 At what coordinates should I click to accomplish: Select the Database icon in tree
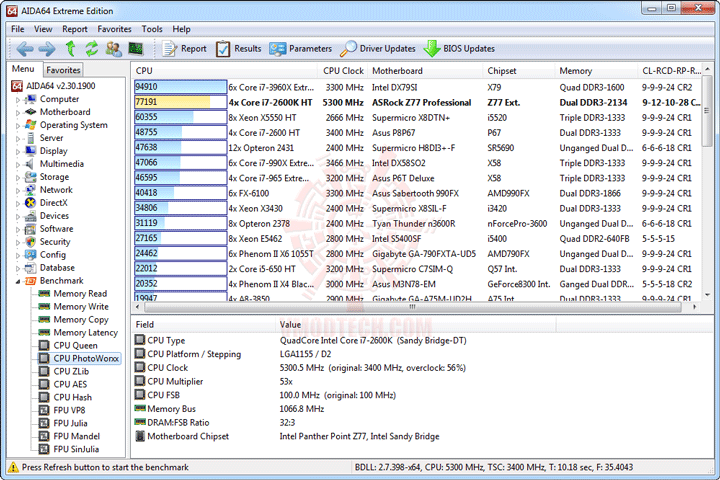coord(30,268)
